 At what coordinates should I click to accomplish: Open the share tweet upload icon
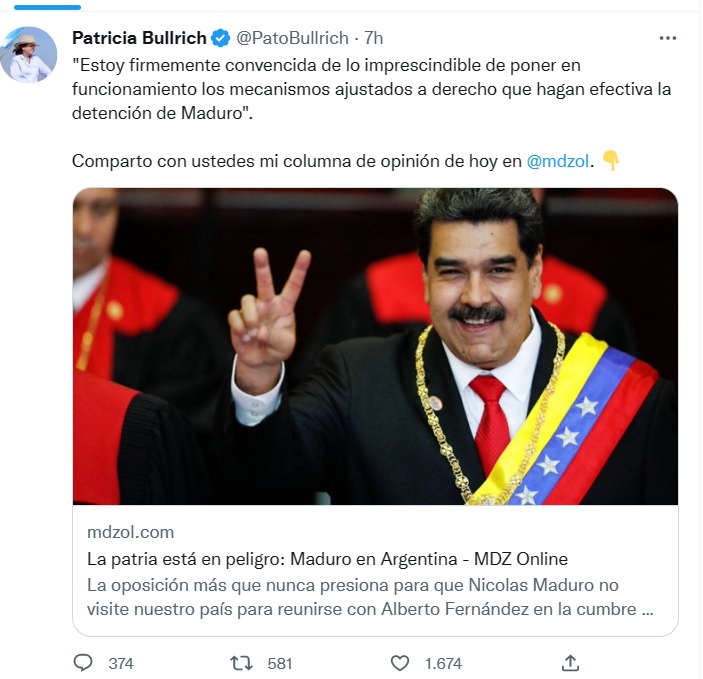[570, 663]
